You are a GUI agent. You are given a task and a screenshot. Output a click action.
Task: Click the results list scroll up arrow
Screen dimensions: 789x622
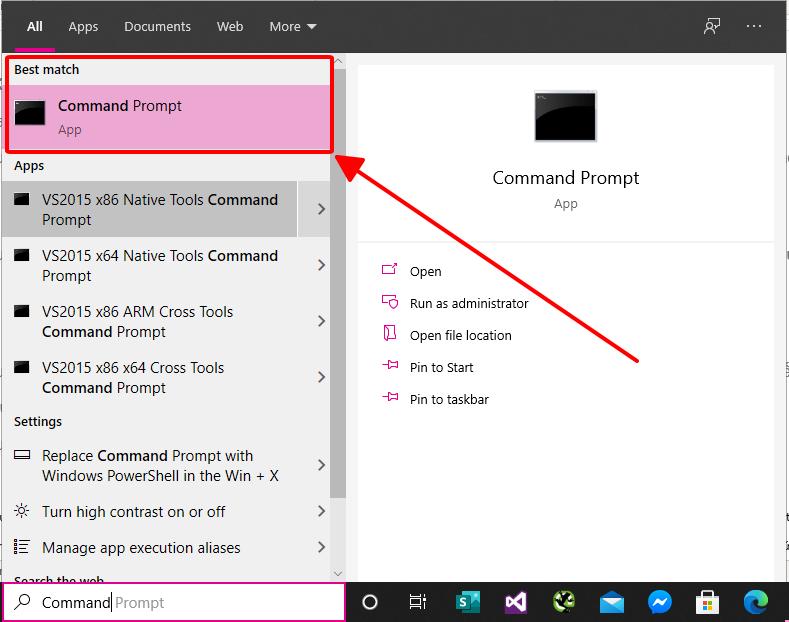(x=338, y=61)
